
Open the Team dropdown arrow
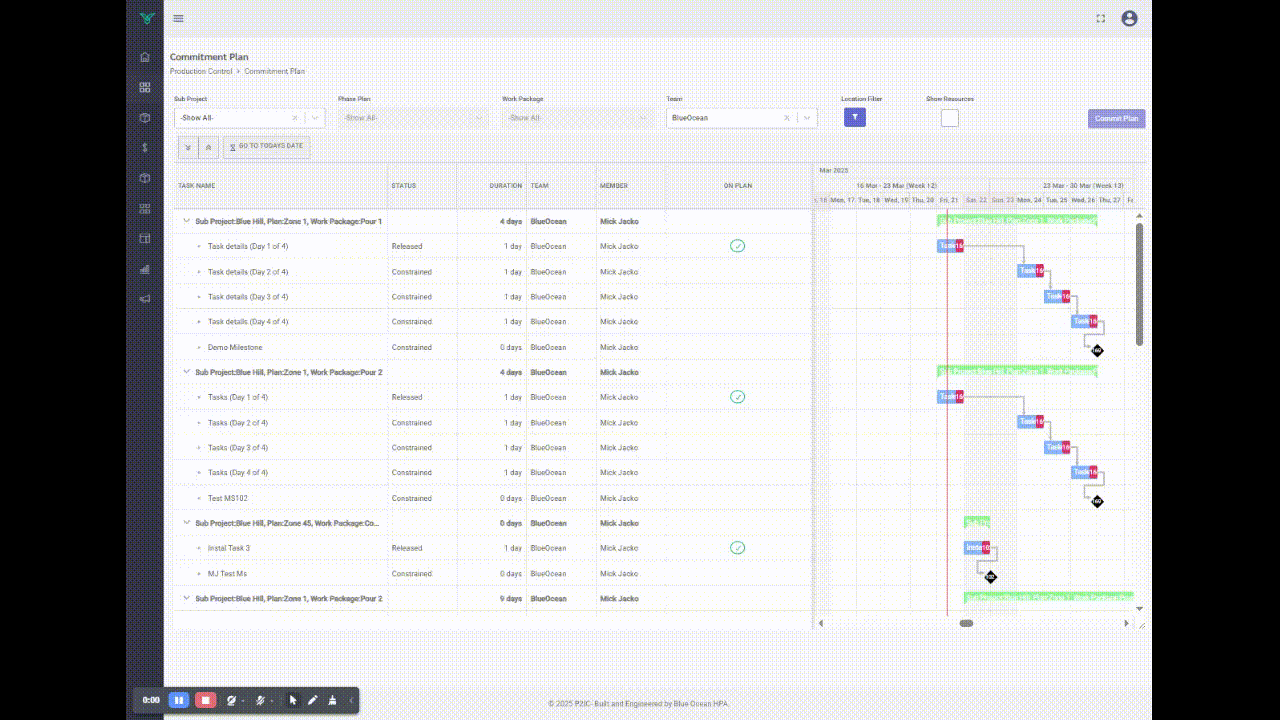(808, 118)
